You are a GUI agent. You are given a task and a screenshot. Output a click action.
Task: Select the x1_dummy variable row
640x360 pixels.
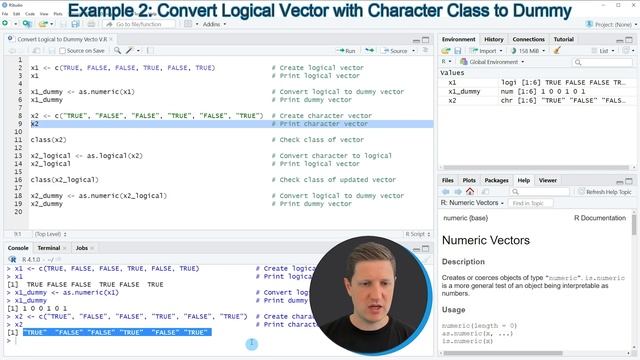pyautogui.click(x=536, y=91)
